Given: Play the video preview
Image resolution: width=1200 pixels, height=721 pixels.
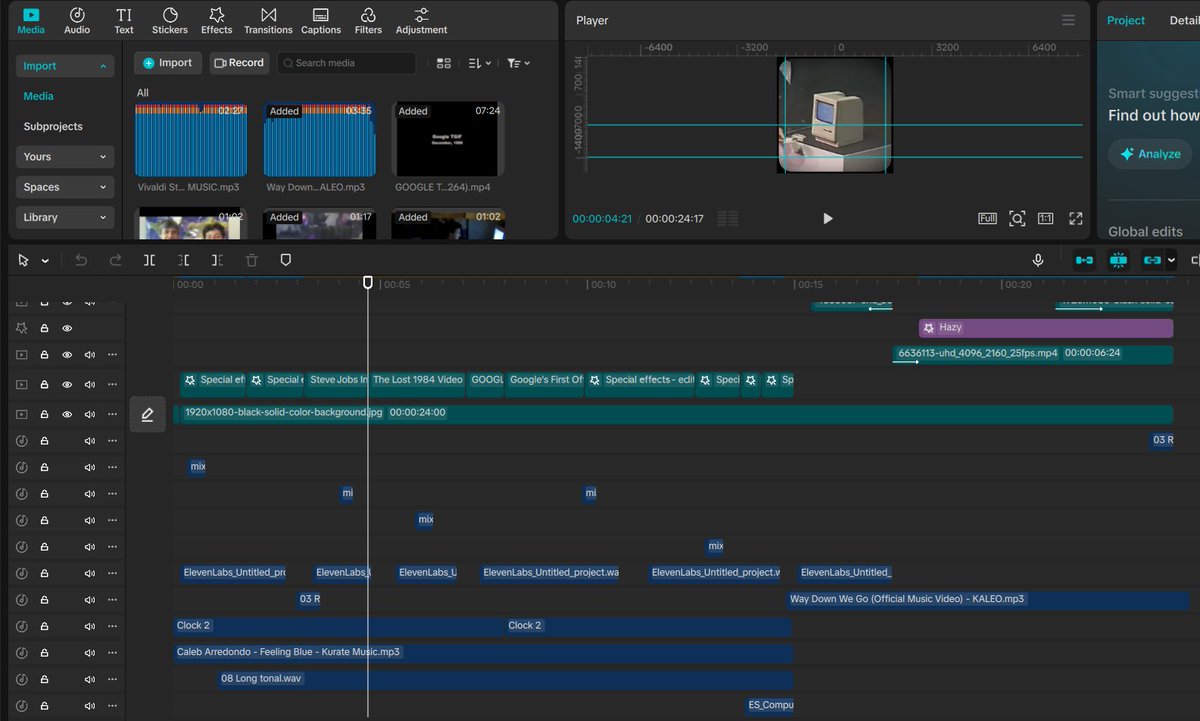Looking at the screenshot, I should 827,218.
